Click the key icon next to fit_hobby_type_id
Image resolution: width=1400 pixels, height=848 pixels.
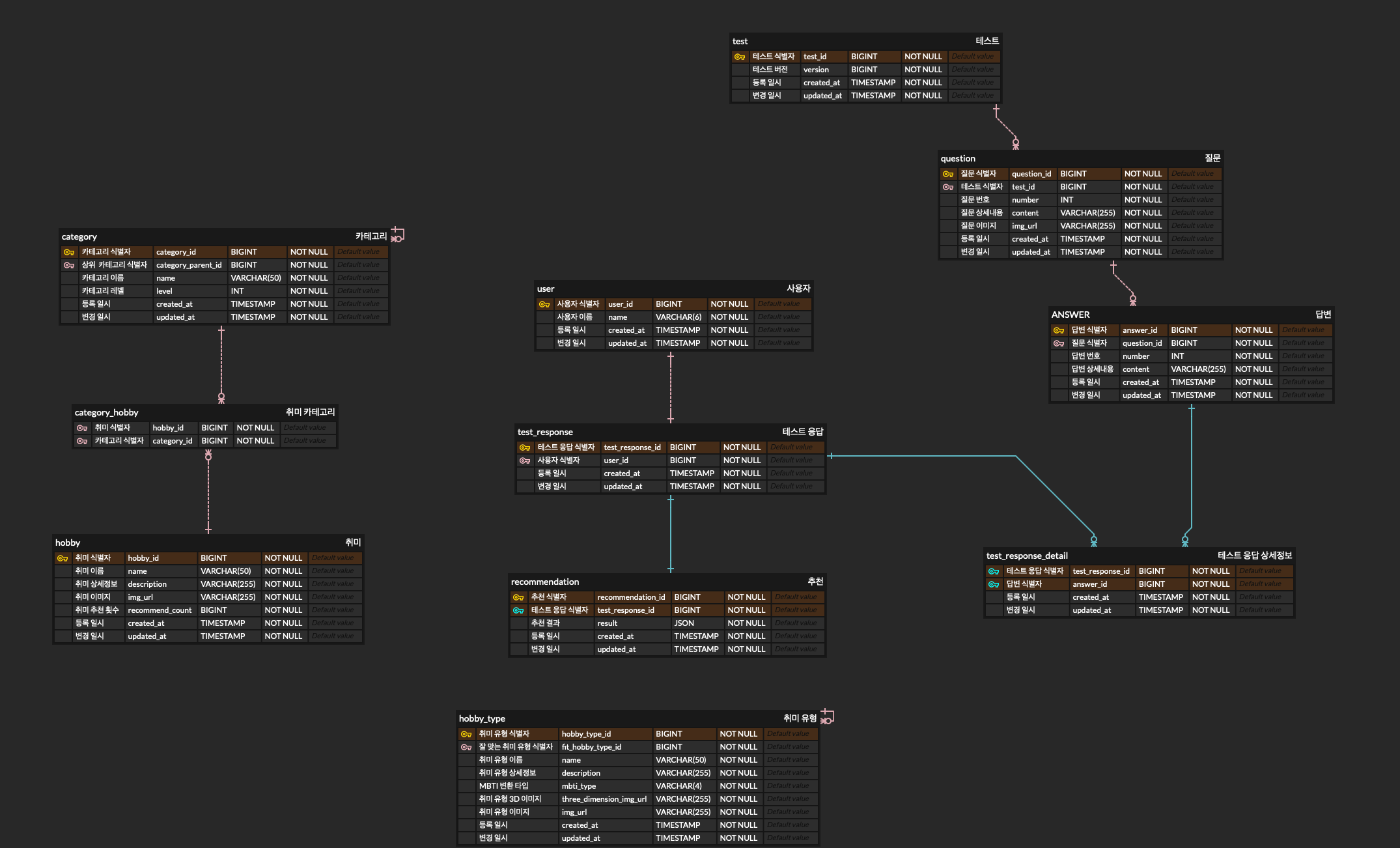point(466,747)
